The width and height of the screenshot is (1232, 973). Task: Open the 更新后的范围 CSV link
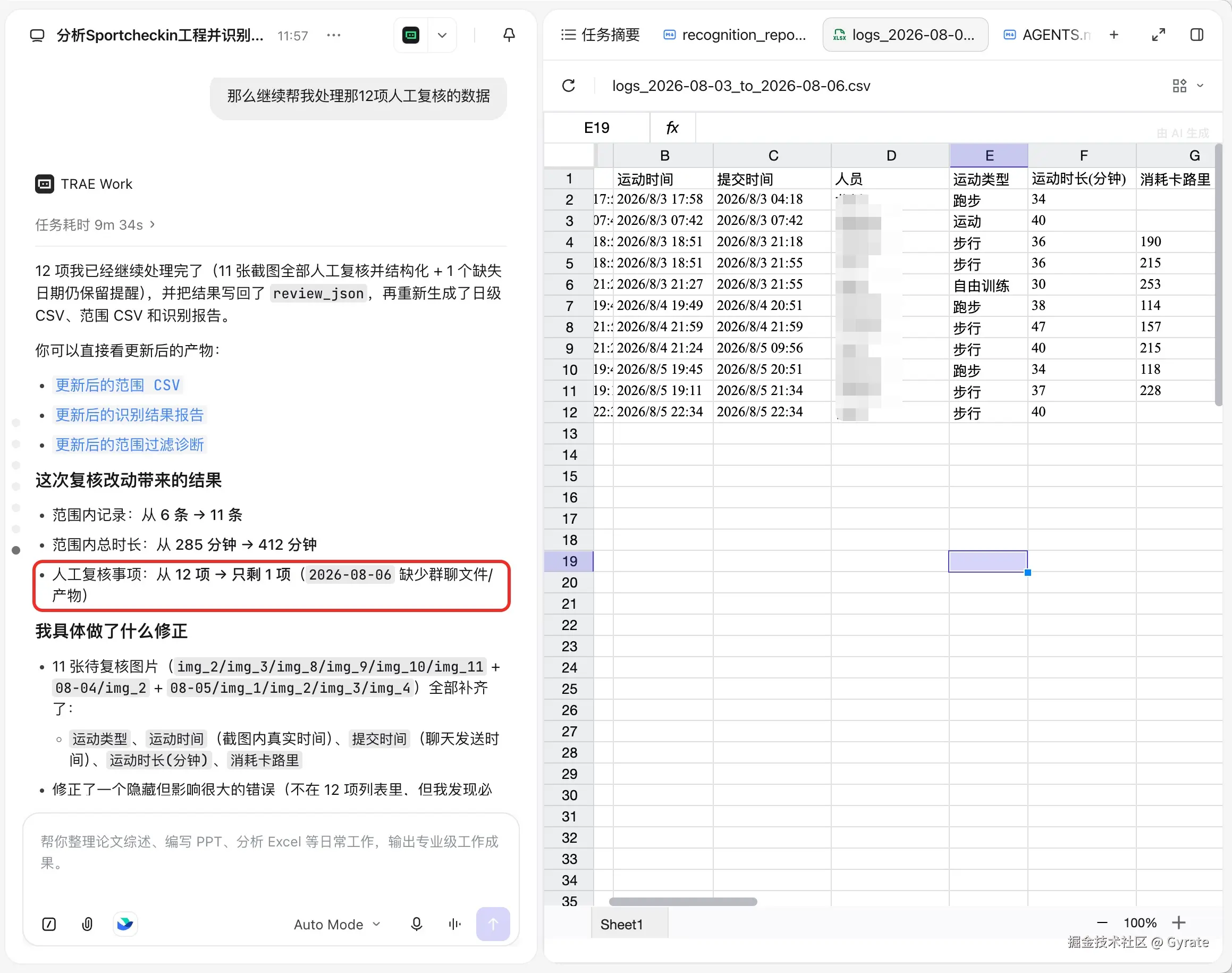(x=118, y=385)
